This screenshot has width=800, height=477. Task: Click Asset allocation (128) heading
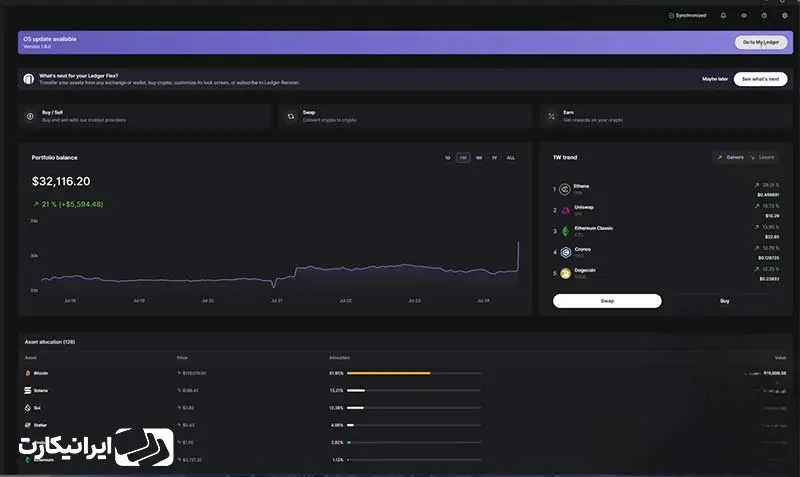click(50, 342)
